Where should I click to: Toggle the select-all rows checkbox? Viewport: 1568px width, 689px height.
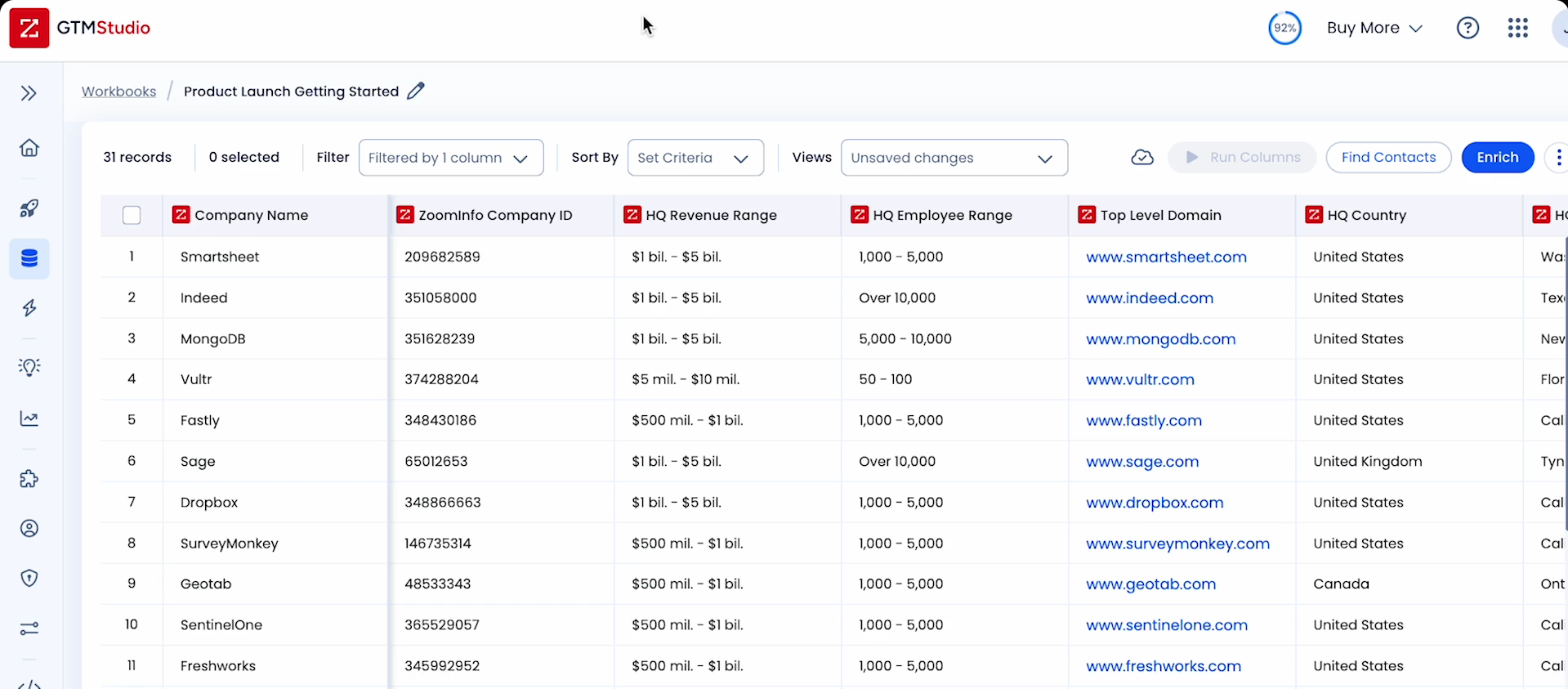pos(132,215)
